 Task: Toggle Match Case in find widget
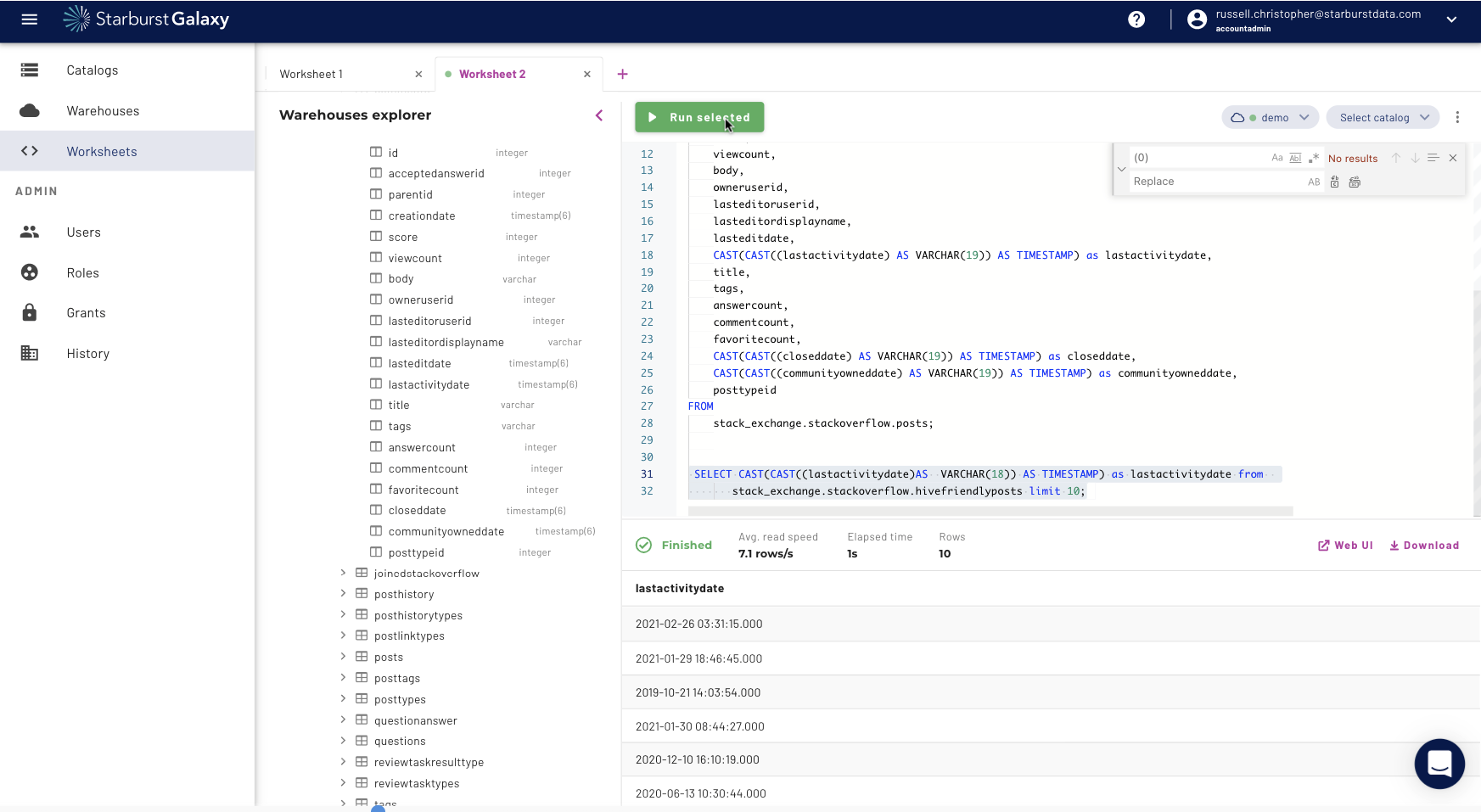[1276, 158]
